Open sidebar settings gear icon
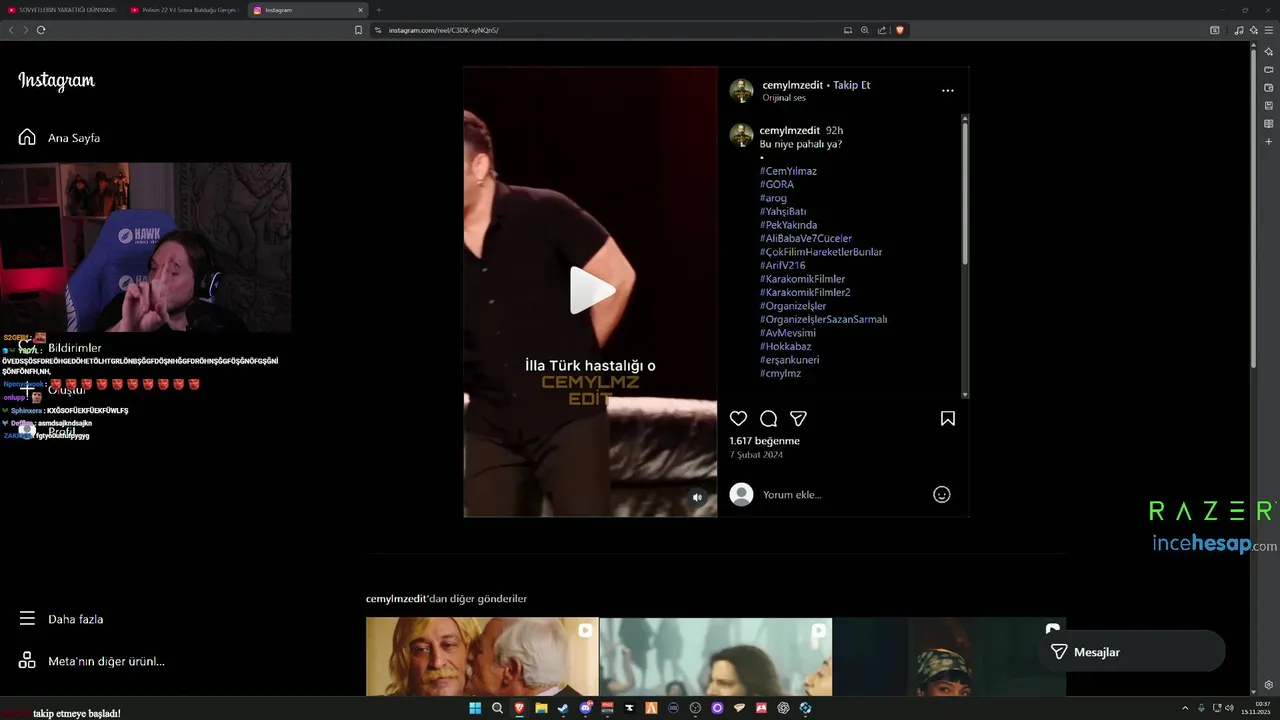This screenshot has width=1280, height=720. tap(1268, 685)
